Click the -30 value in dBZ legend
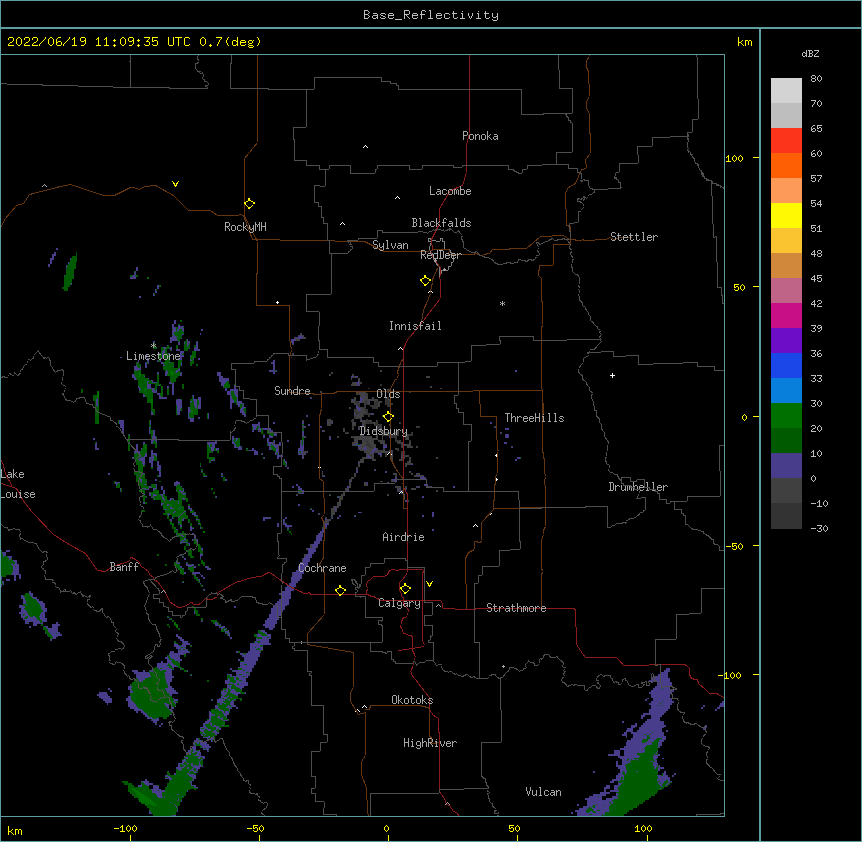 (819, 528)
